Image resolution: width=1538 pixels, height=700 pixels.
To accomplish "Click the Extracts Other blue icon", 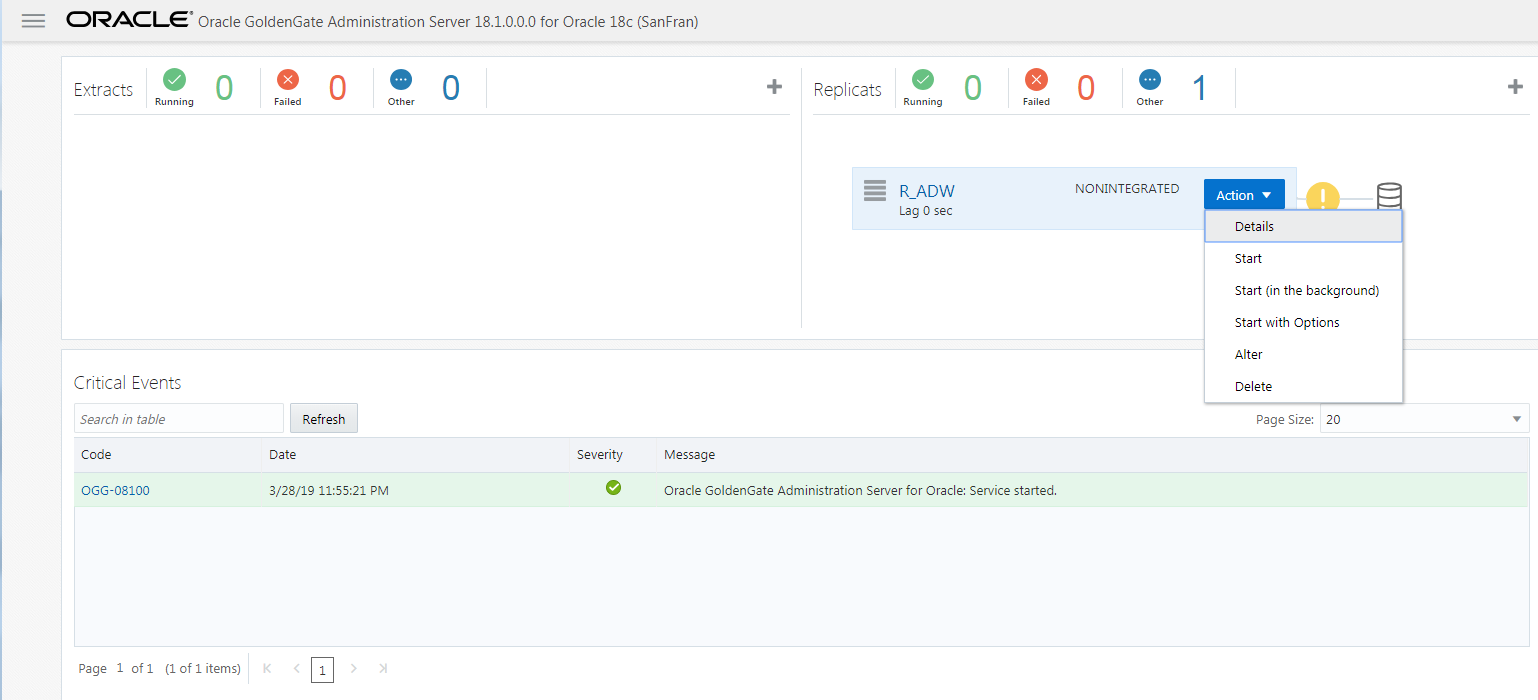I will point(401,80).
